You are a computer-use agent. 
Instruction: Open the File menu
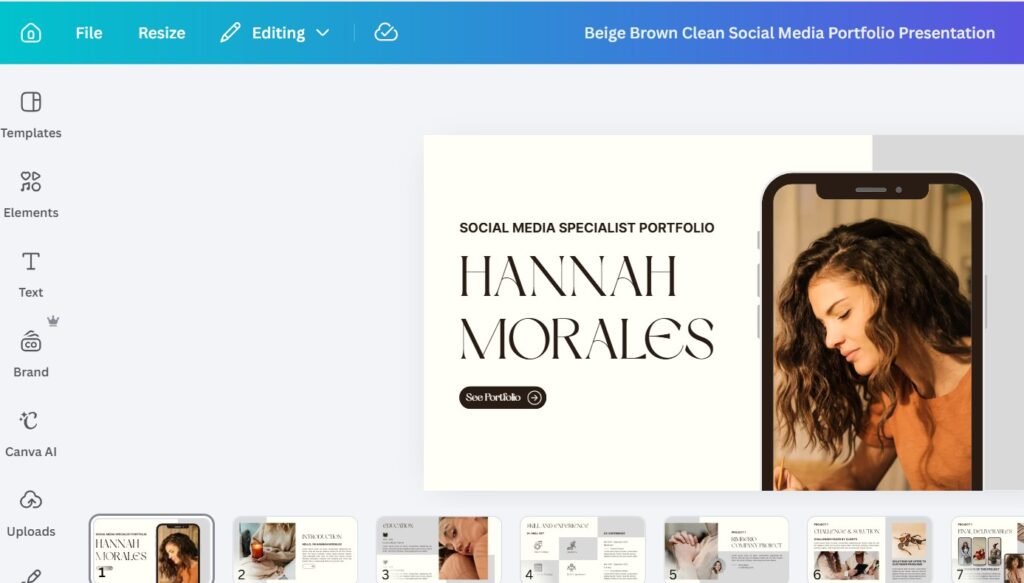click(x=89, y=33)
